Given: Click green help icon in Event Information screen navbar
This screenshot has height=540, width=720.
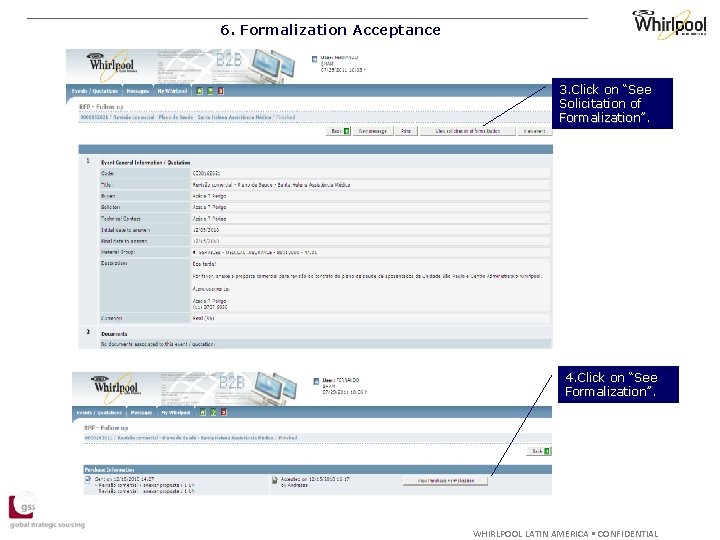Looking at the screenshot, I should click(210, 91).
